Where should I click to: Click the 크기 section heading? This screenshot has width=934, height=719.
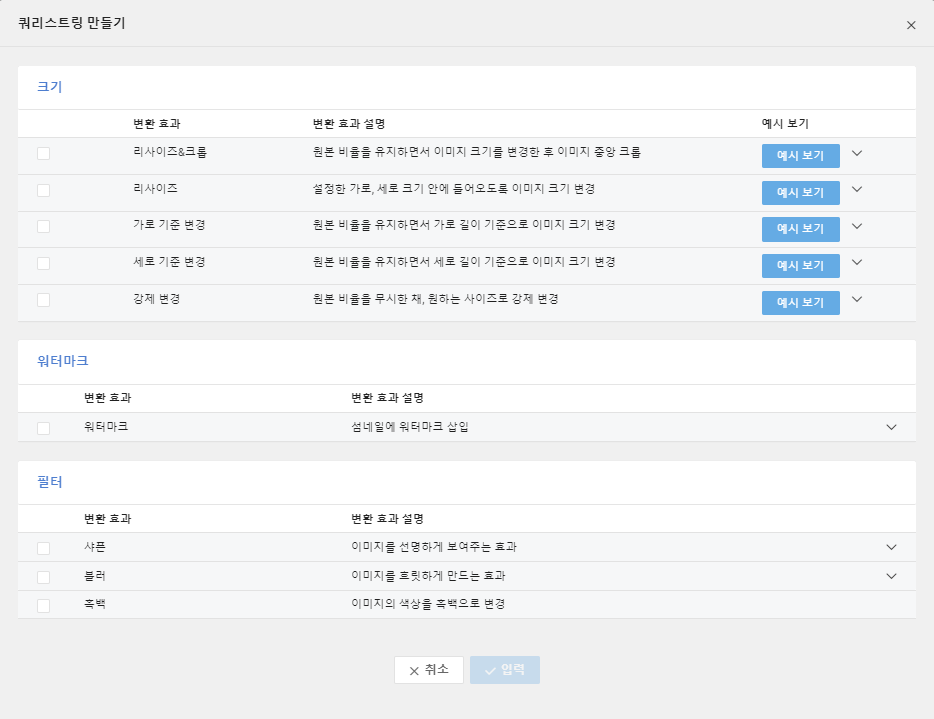(x=49, y=87)
